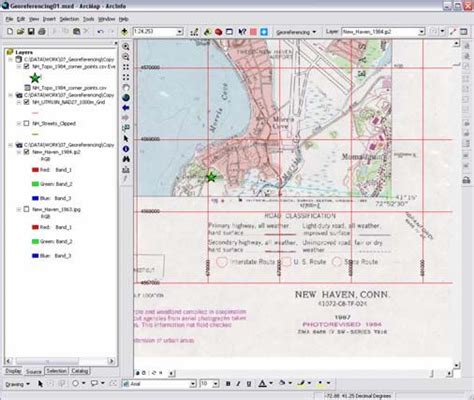Image resolution: width=474 pixels, height=400 pixels.
Task: Open the Tools menu
Action: [88, 19]
